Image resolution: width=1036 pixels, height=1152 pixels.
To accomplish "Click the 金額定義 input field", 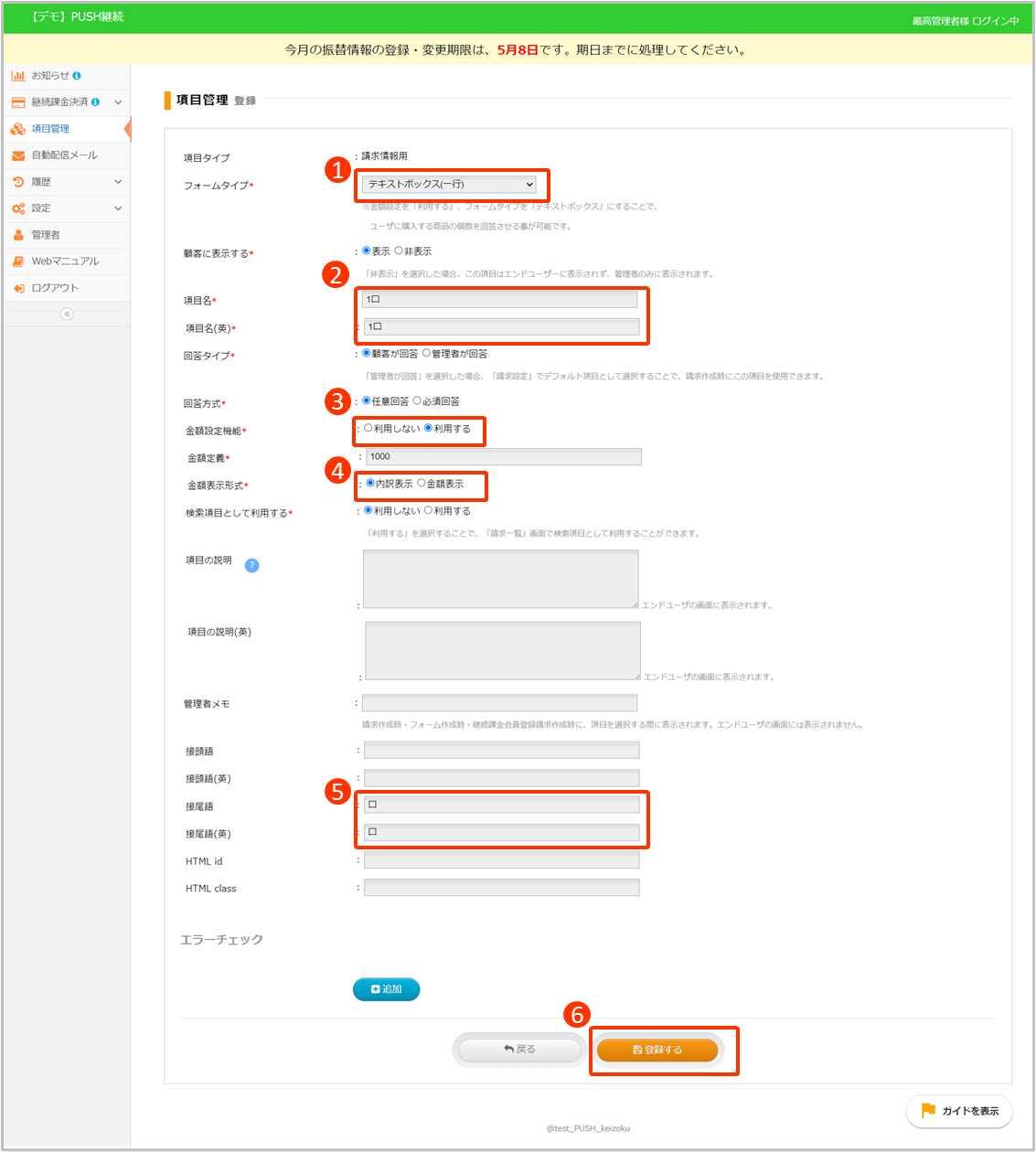I will coord(503,456).
